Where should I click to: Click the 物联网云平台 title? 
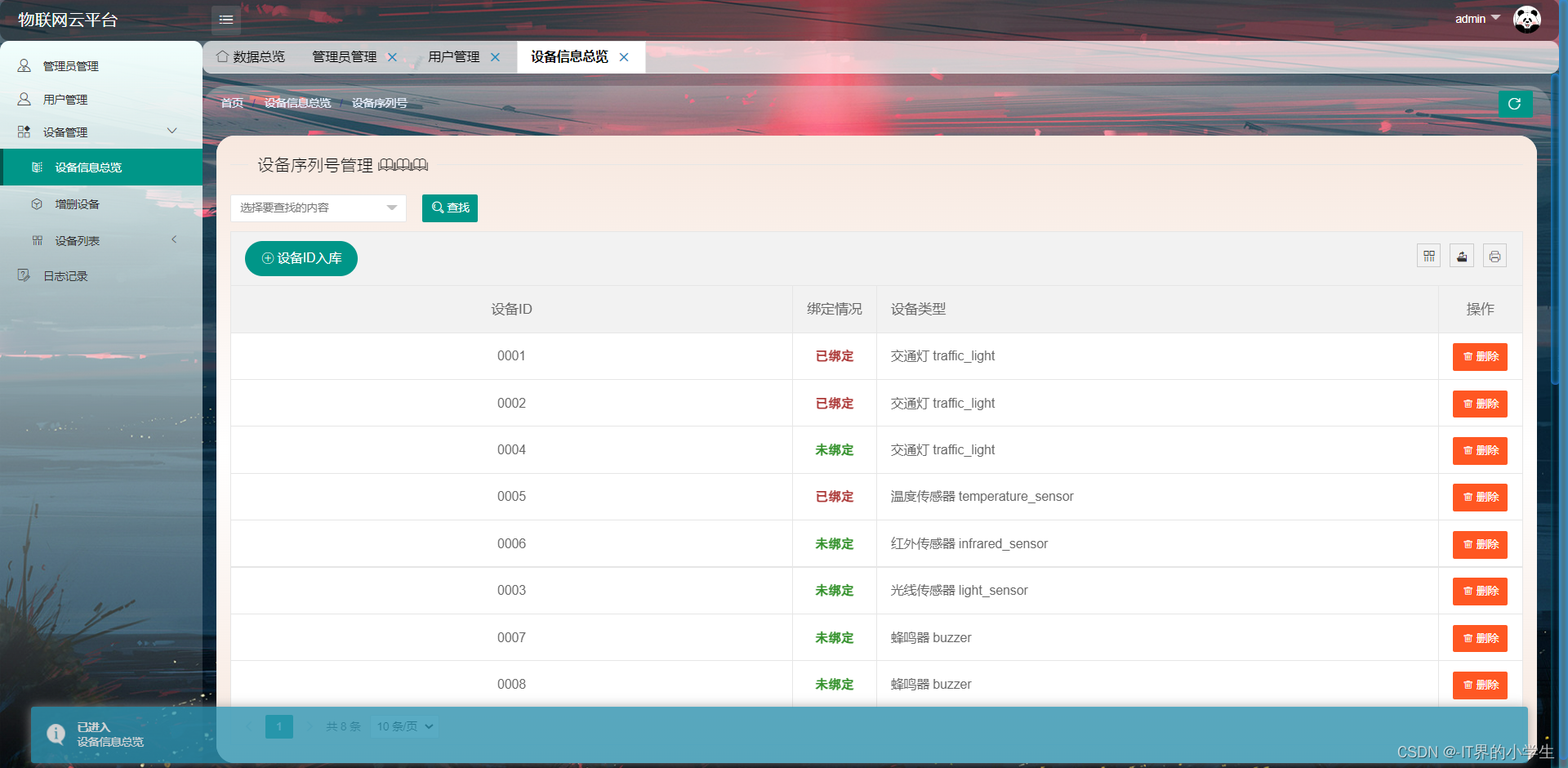tap(68, 20)
